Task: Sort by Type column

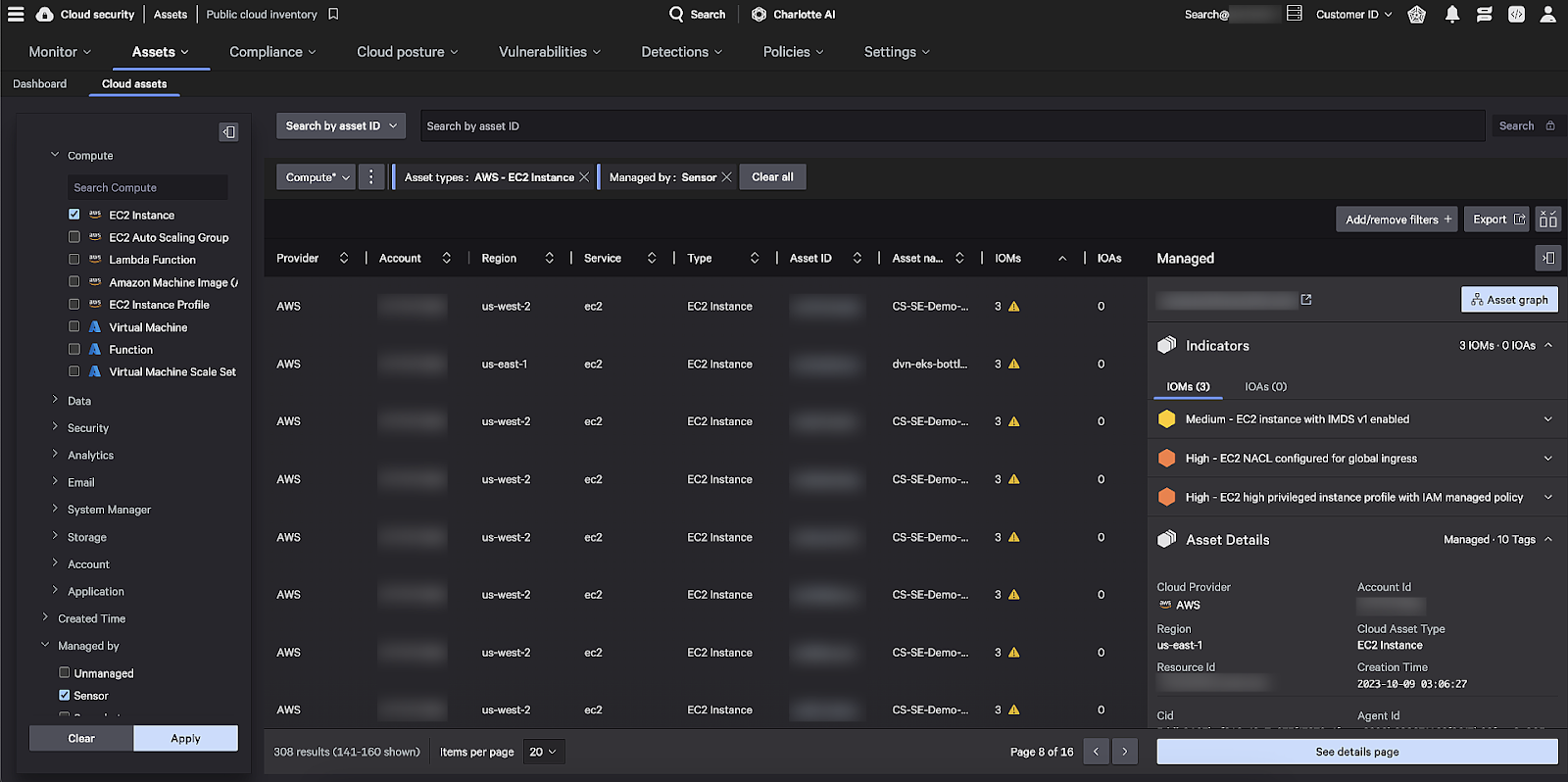Action: coord(755,258)
